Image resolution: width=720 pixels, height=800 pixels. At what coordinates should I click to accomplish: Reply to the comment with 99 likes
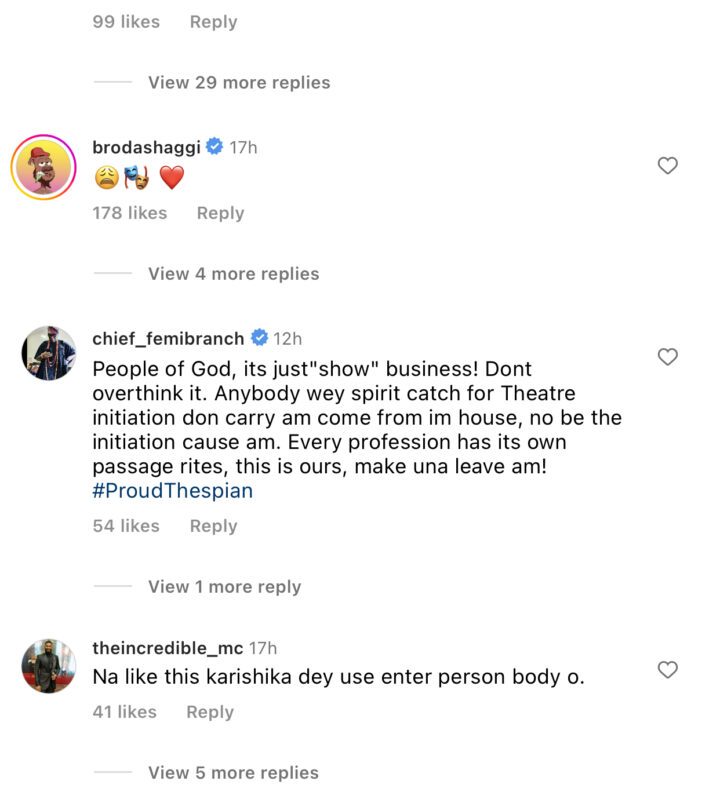(213, 21)
